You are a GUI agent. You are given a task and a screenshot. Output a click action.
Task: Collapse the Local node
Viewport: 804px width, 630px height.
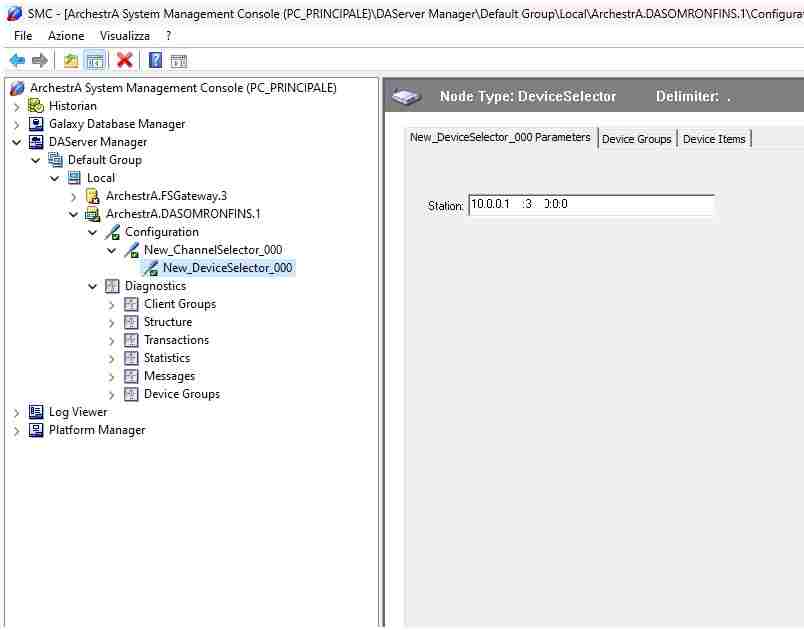pos(55,178)
